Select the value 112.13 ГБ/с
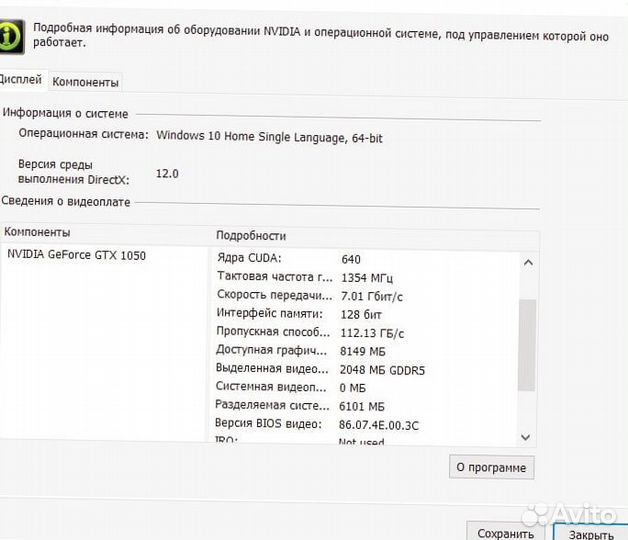The width and height of the screenshot is (628, 540). 372,333
